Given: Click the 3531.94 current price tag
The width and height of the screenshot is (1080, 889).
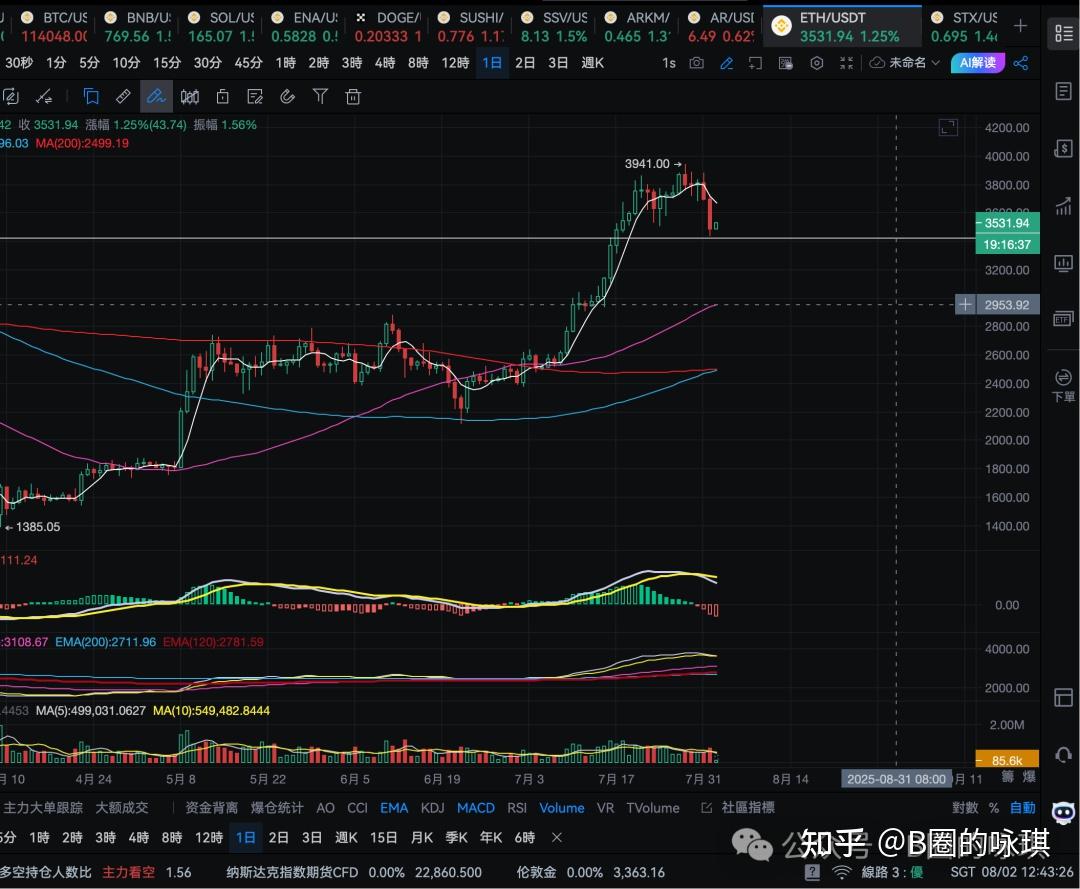Looking at the screenshot, I should (x=1007, y=223).
